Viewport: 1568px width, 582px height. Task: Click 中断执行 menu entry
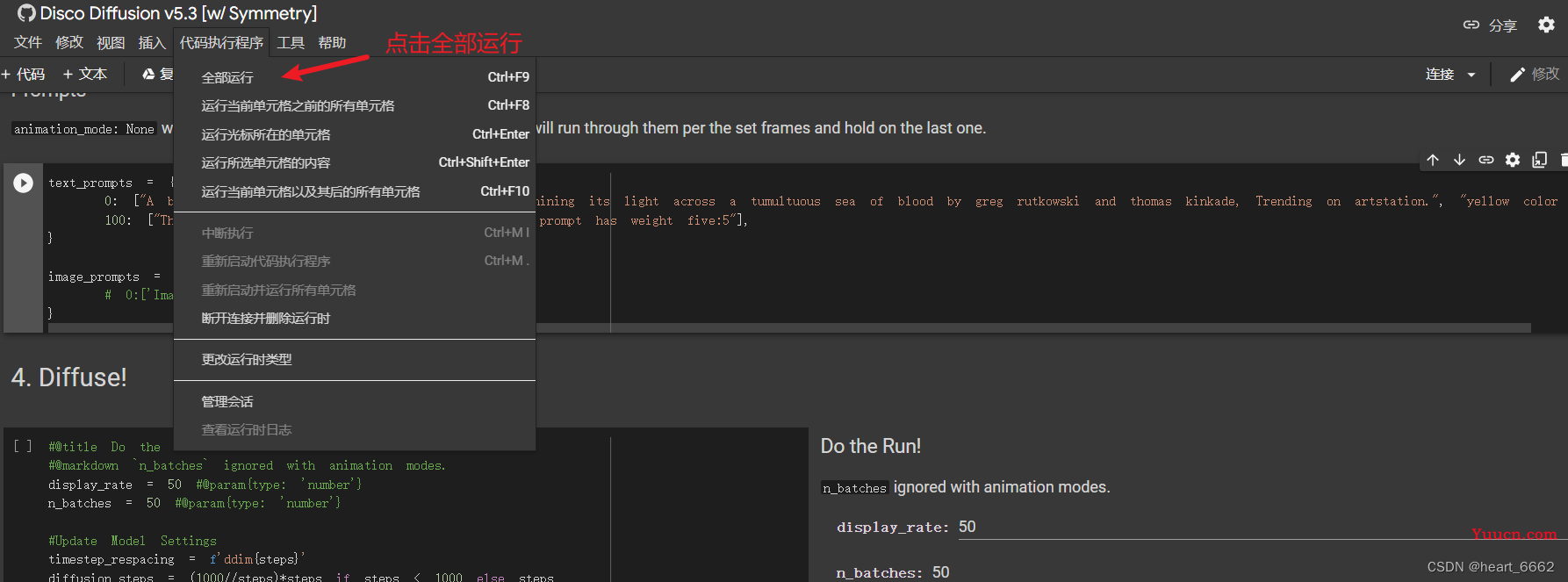(x=355, y=233)
